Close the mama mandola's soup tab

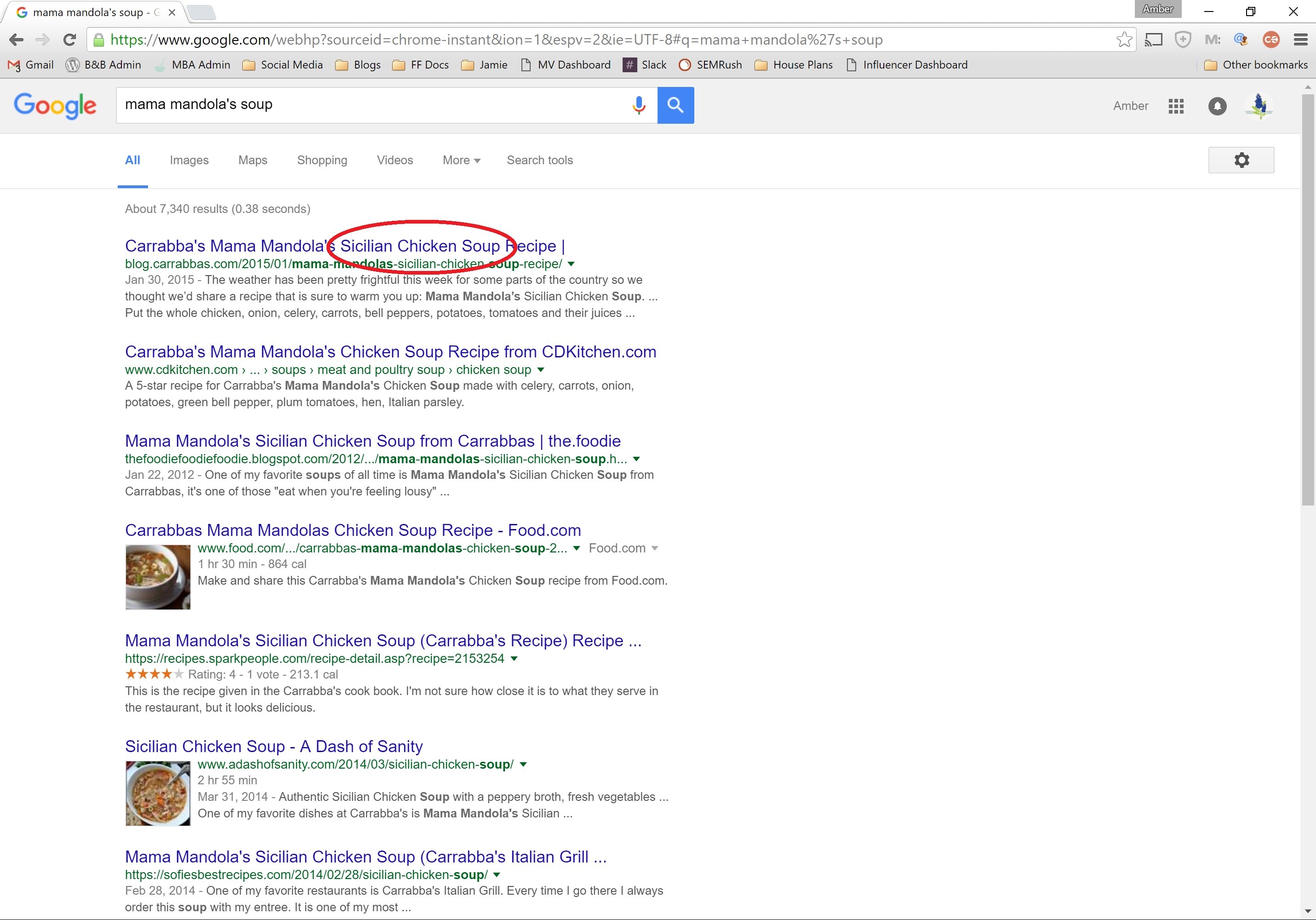click(172, 12)
